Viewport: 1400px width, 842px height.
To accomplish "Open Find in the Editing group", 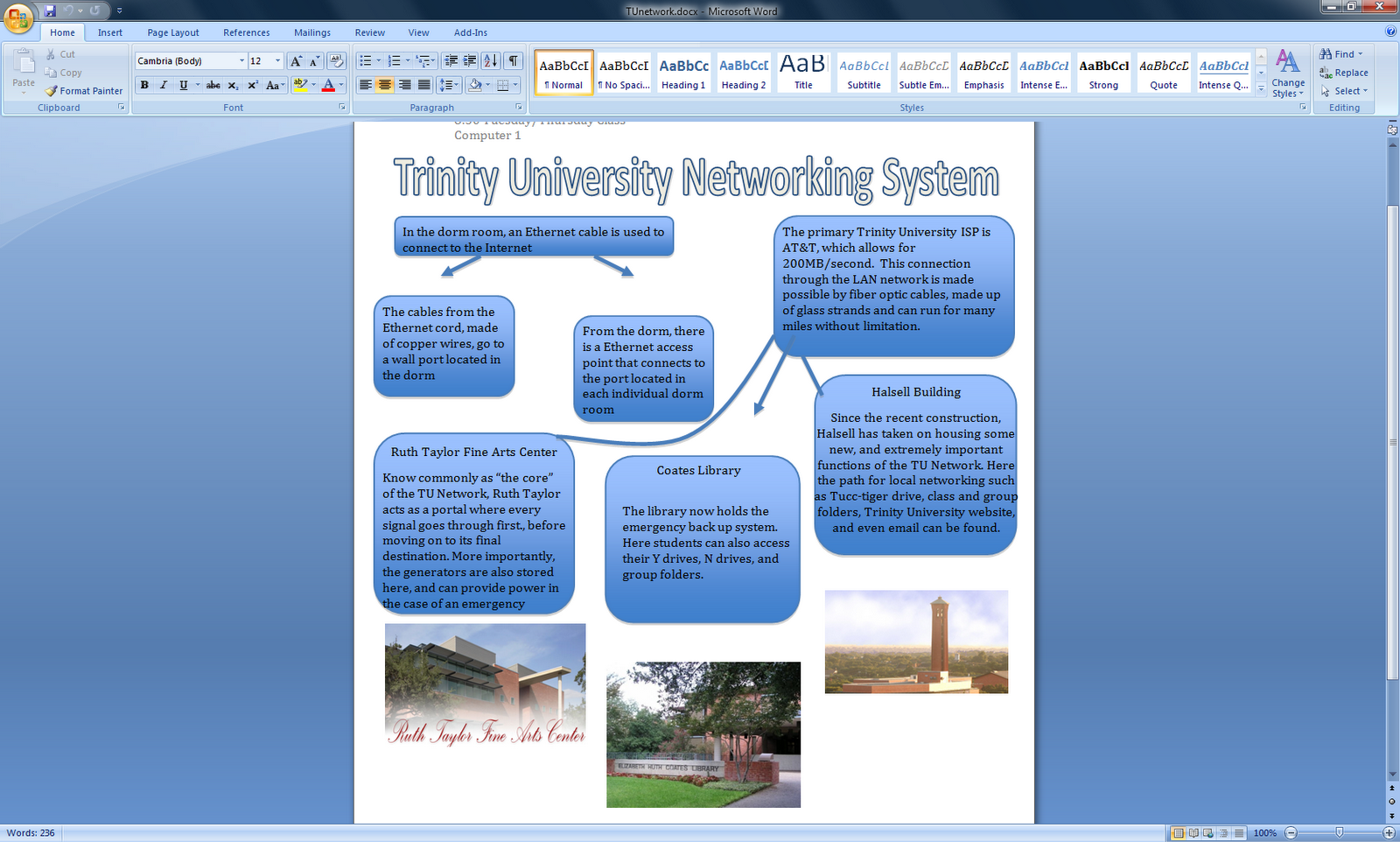I will click(x=1341, y=54).
